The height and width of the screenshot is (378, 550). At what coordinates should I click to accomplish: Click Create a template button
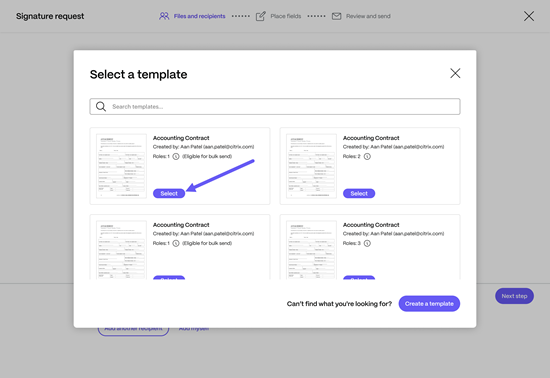(429, 304)
